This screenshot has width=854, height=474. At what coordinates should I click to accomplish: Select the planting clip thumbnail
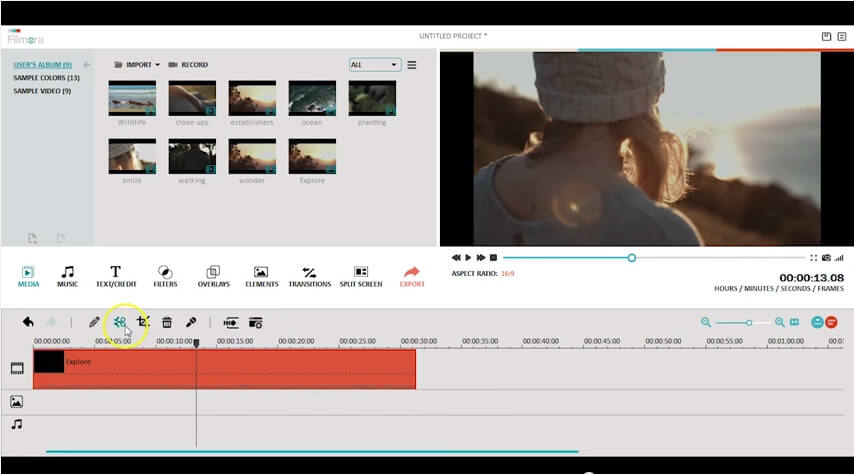point(372,98)
